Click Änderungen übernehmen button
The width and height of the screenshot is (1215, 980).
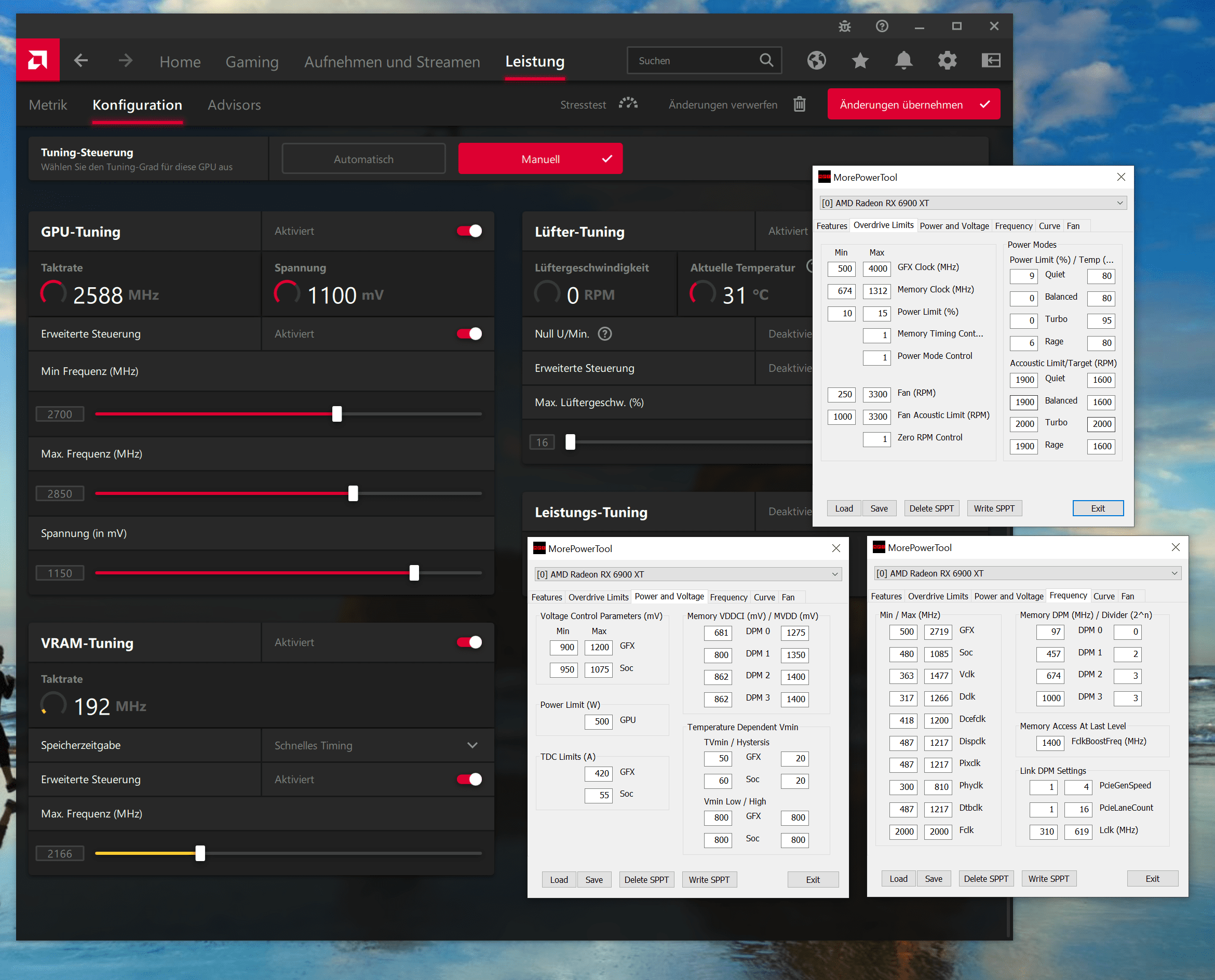pos(914,104)
